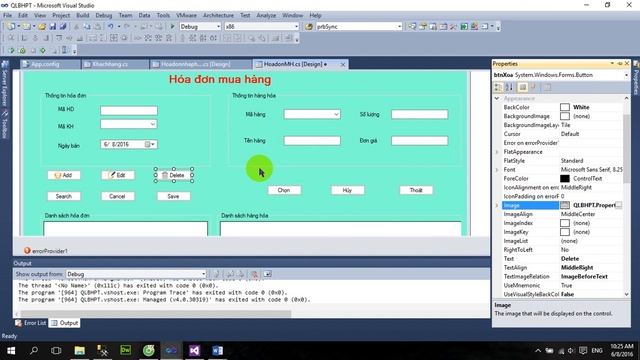Click the Undo arrow icon
Screen dimensions: 640x360
click(x=111, y=27)
